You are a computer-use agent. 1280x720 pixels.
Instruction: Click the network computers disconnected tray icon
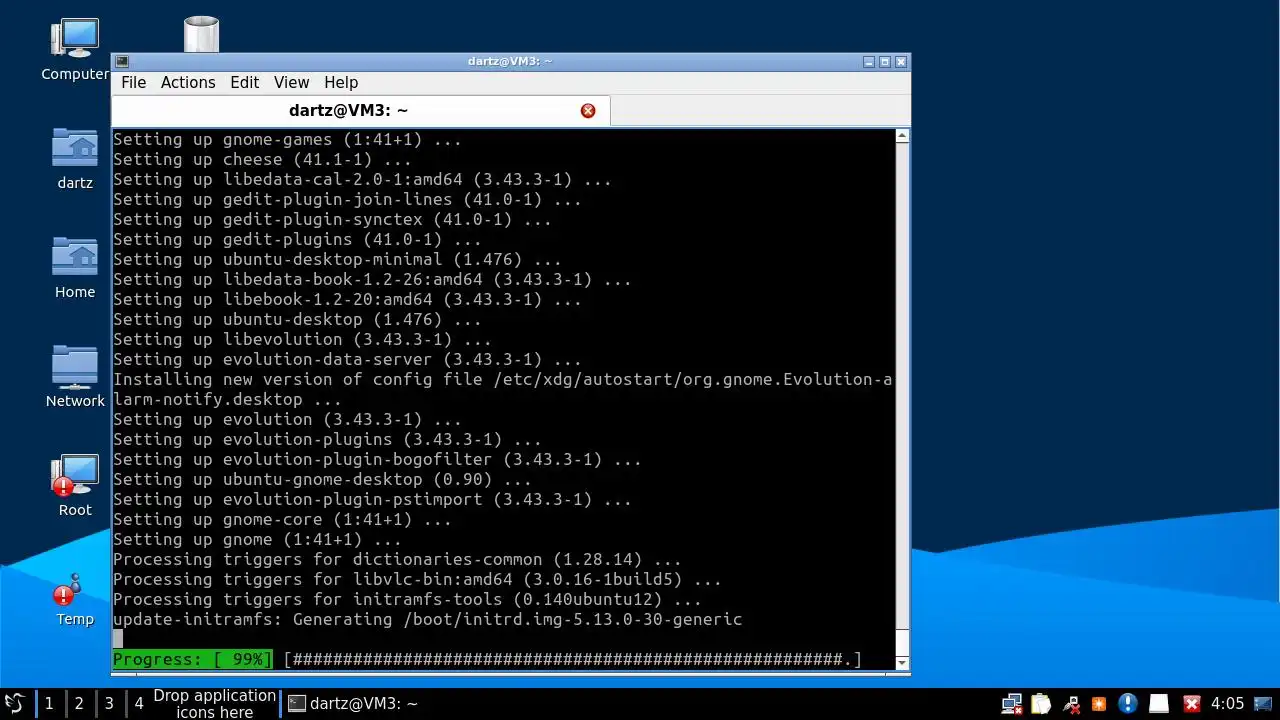click(1012, 703)
